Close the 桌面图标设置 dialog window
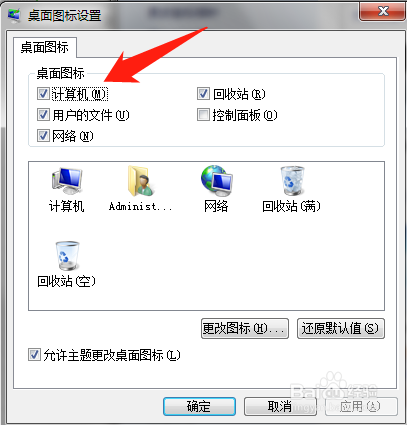407x425 pixels. point(382,12)
